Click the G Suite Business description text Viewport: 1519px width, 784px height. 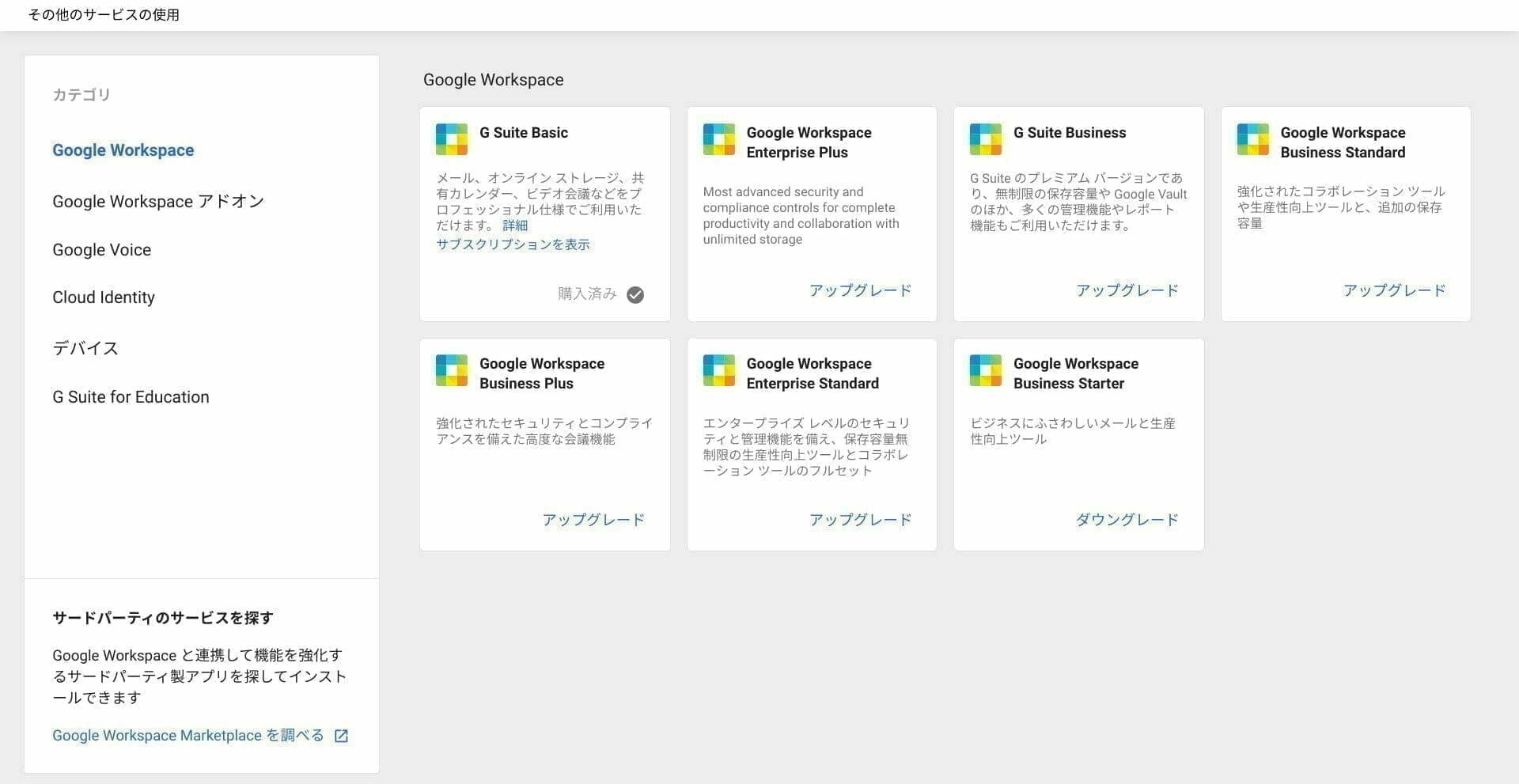[1079, 202]
